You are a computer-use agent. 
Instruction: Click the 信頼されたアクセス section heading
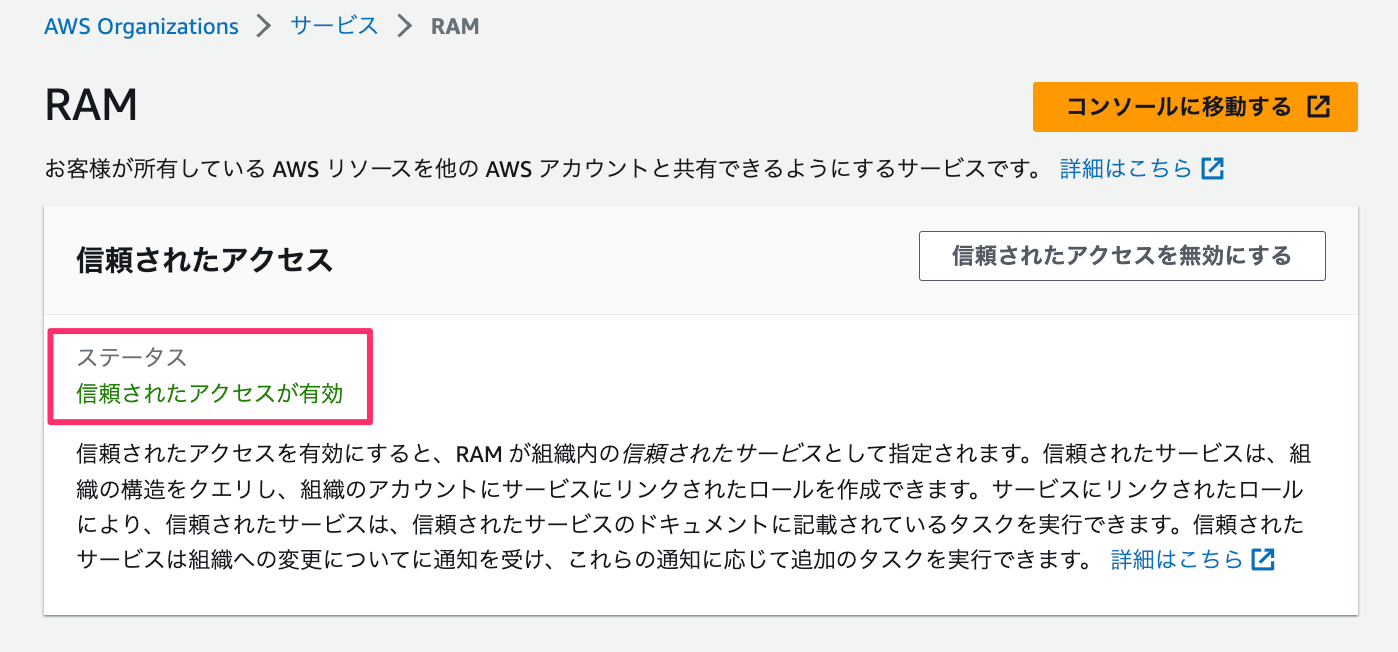tap(204, 261)
